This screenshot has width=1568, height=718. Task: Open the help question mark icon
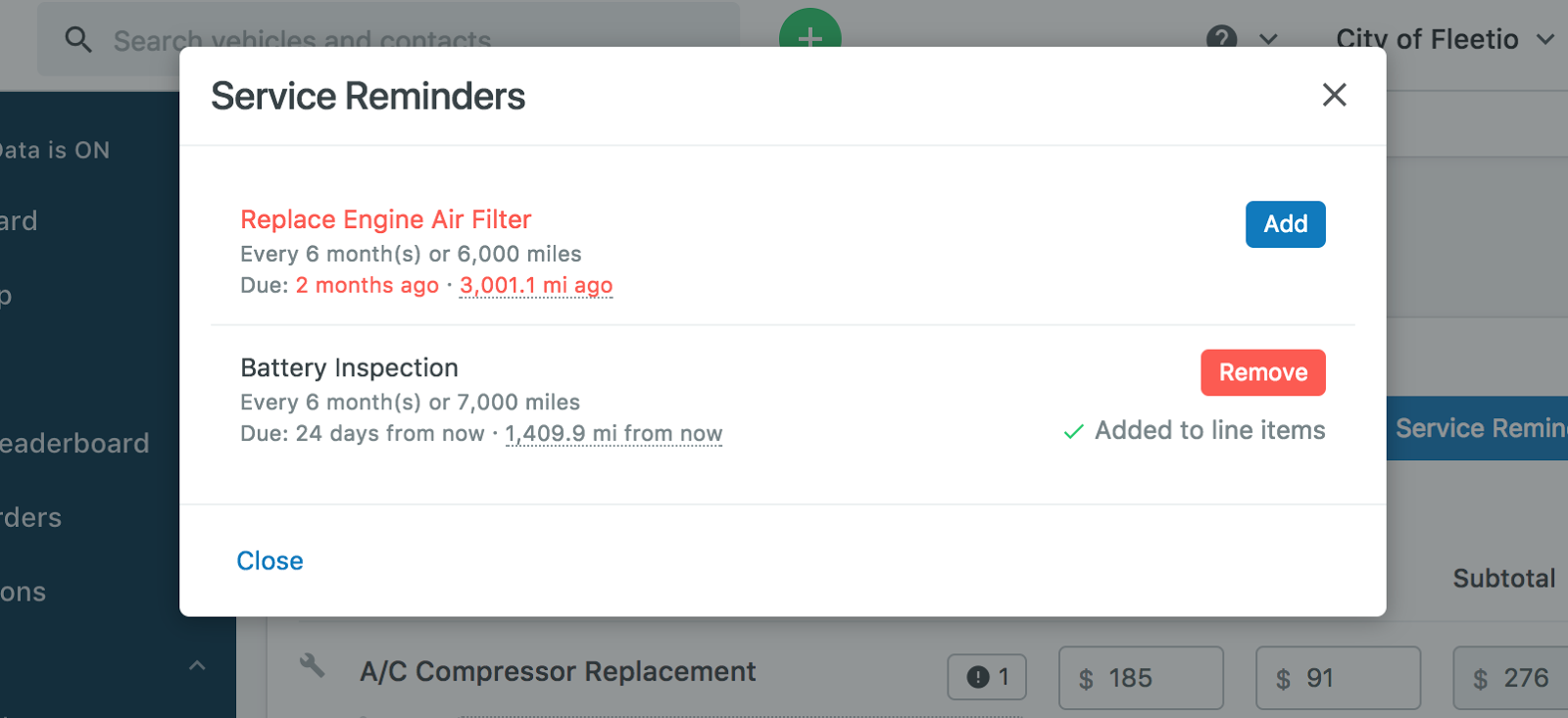click(x=1221, y=39)
